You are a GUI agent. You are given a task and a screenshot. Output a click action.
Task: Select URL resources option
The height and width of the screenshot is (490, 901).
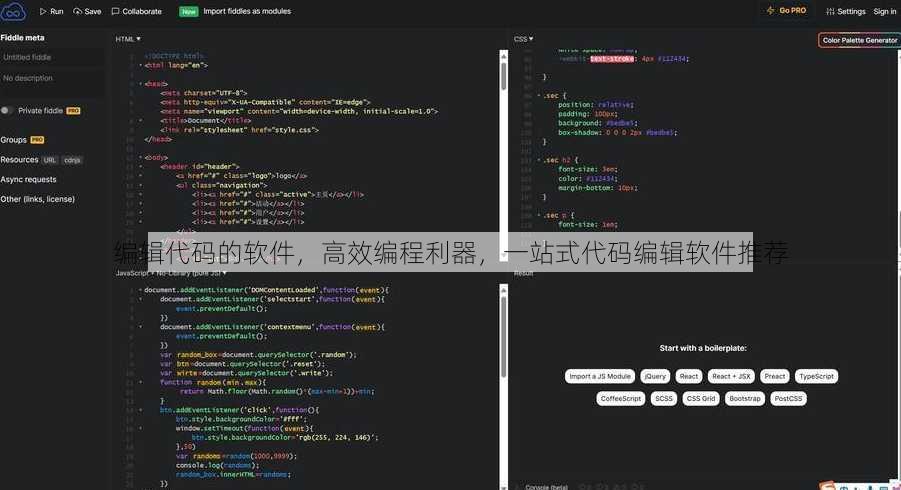tap(49, 160)
